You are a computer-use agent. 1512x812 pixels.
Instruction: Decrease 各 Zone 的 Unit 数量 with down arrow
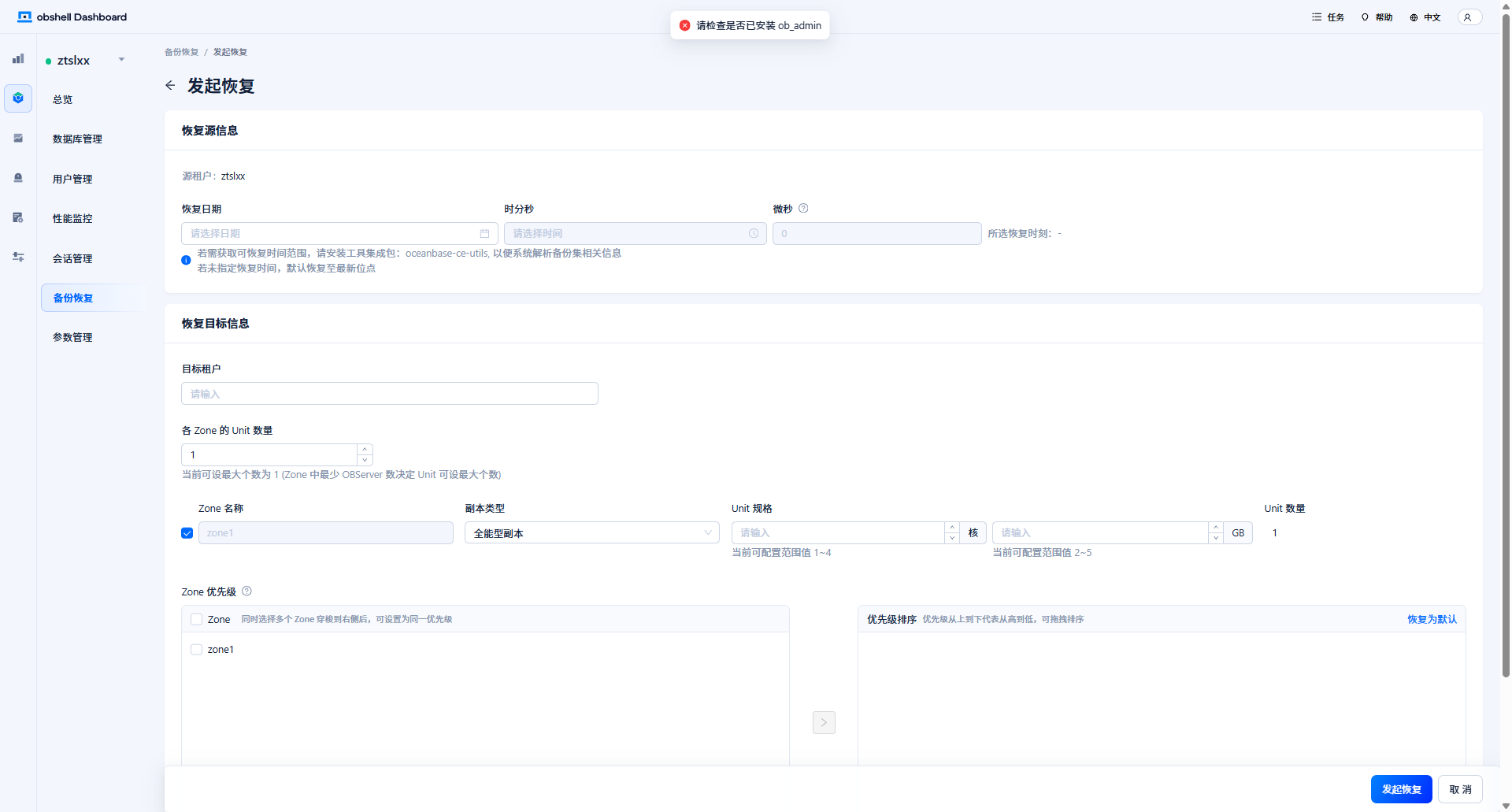coord(365,460)
